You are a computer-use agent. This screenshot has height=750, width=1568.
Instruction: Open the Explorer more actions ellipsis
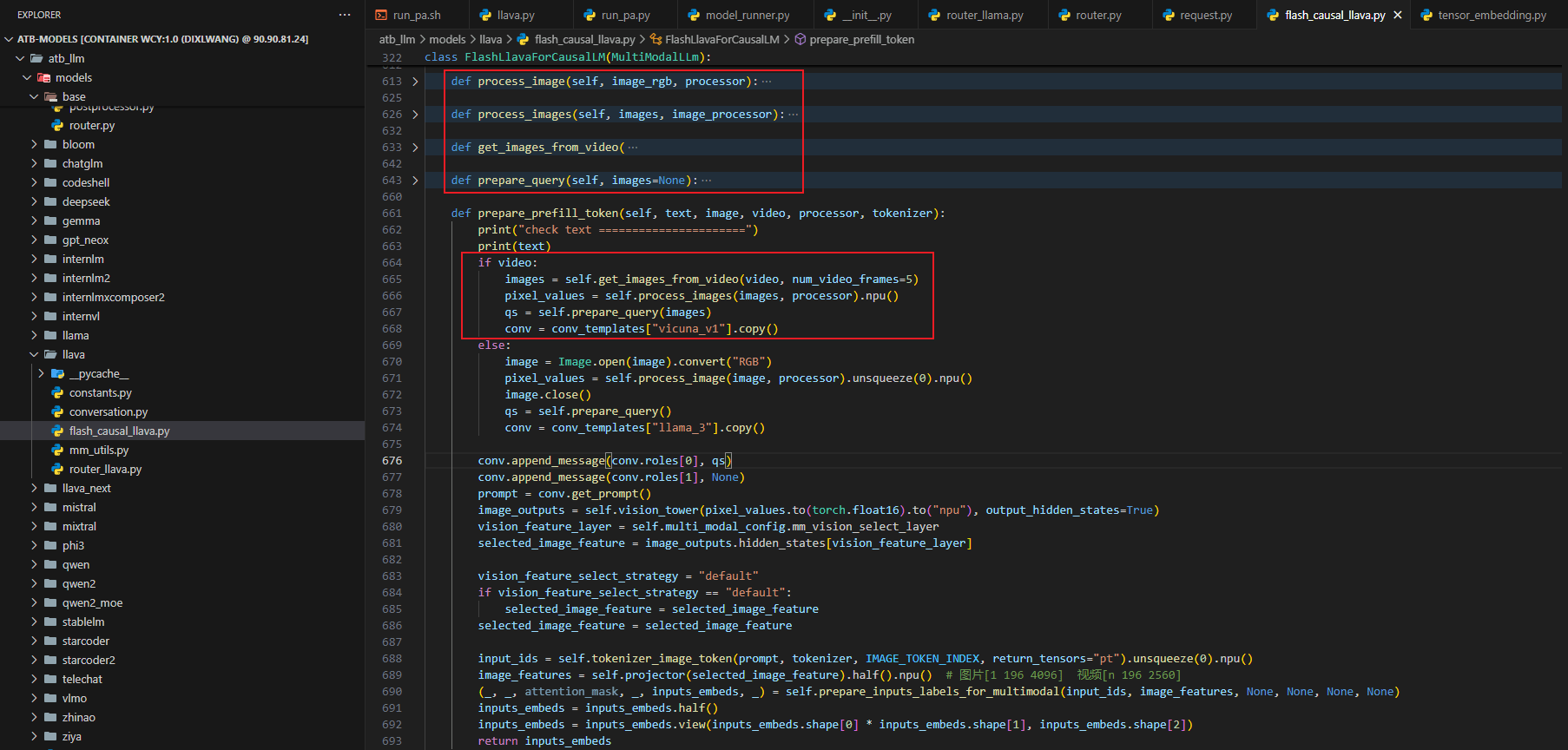click(345, 15)
